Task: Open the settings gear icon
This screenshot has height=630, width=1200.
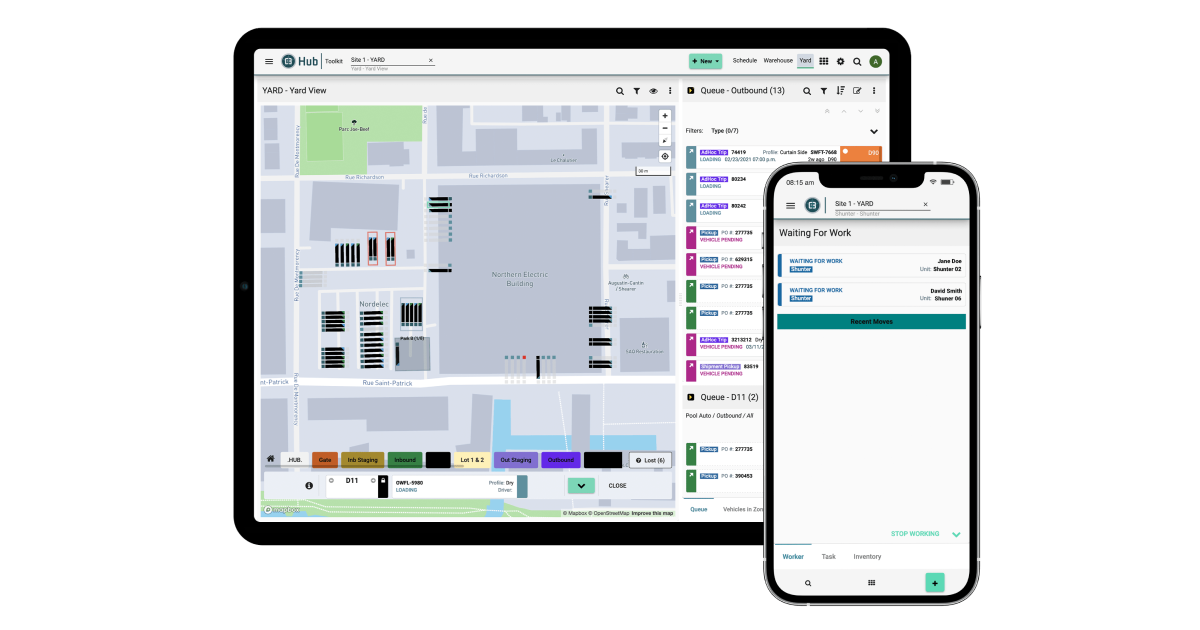Action: pyautogui.click(x=840, y=61)
